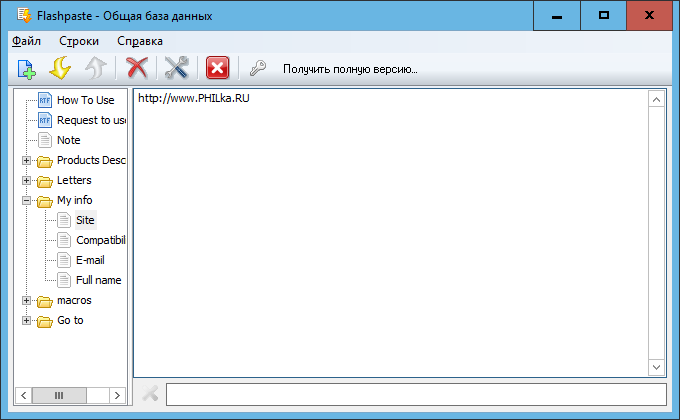Click the text area scroll up arrow

[x=657, y=99]
